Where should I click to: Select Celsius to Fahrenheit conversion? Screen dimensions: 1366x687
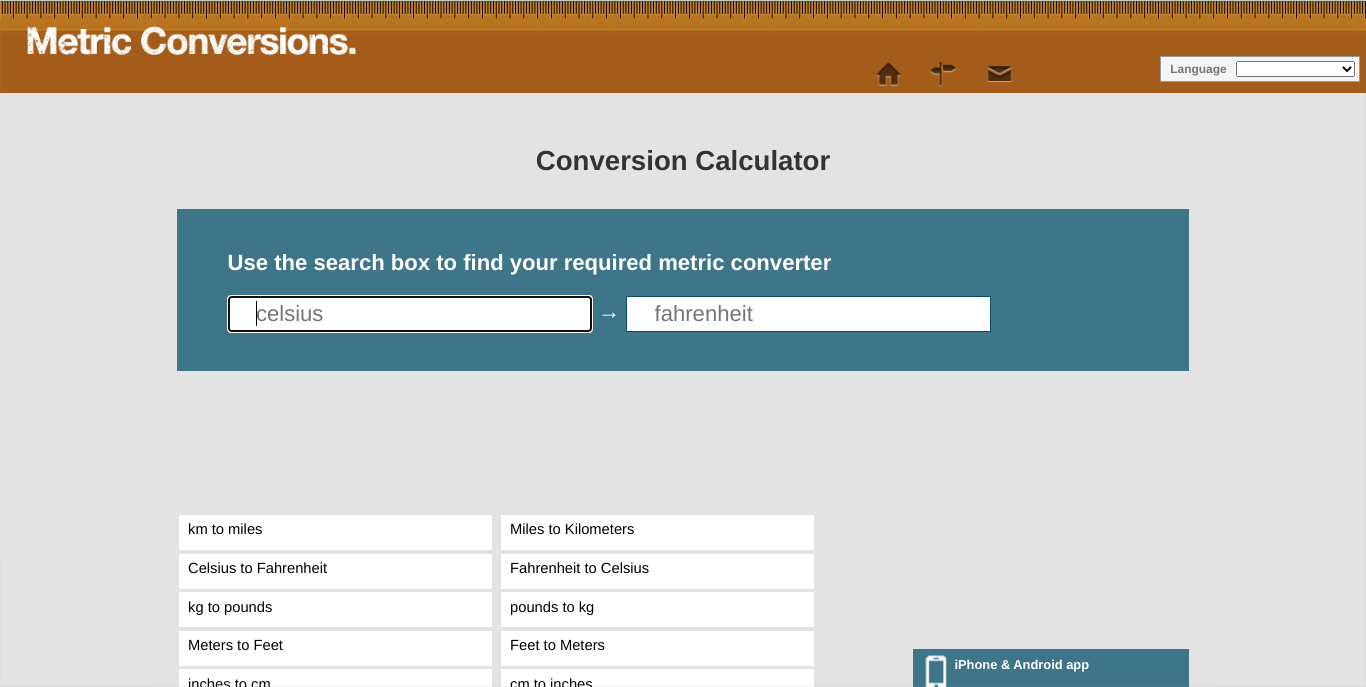334,570
